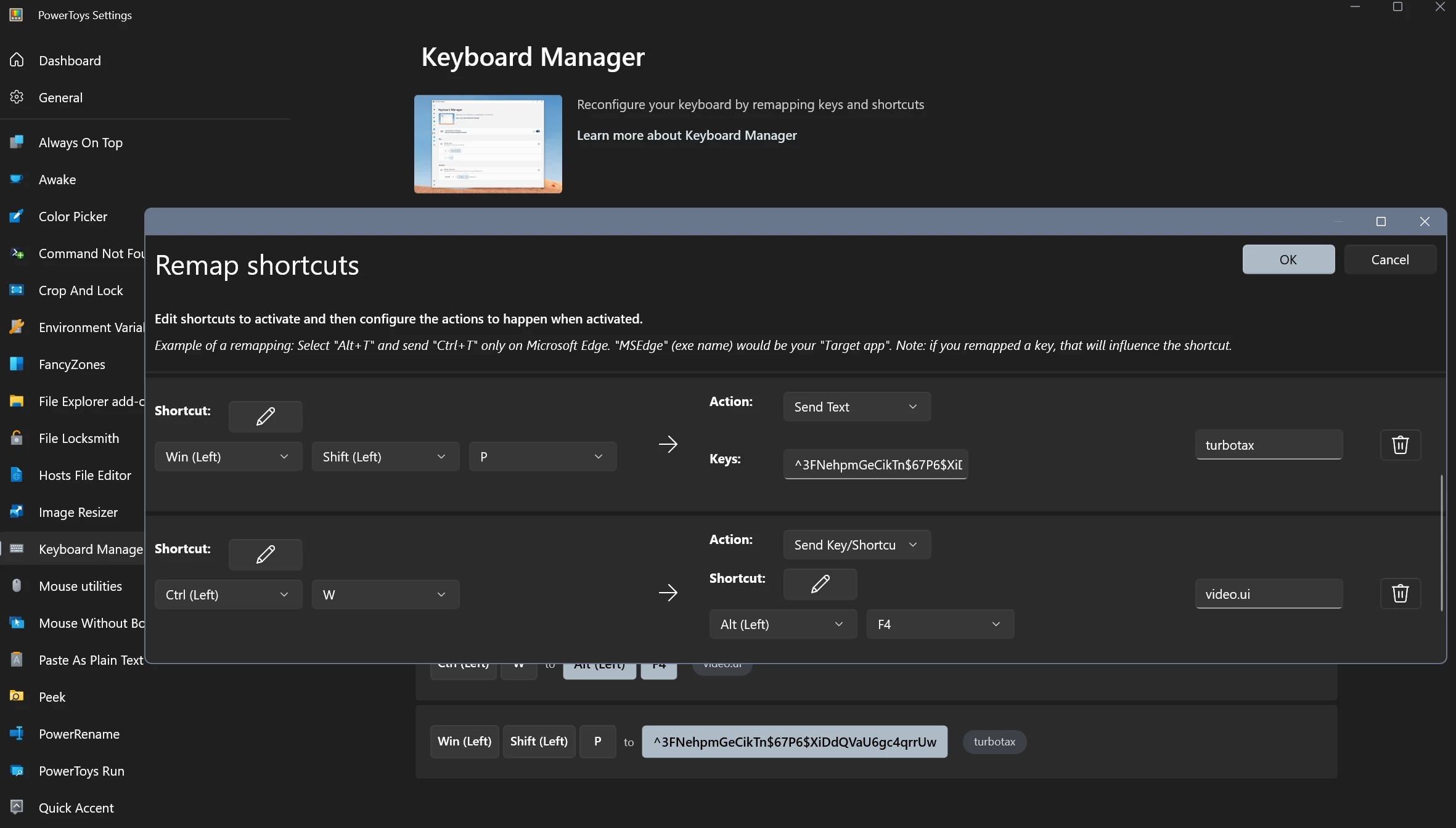Screen dimensions: 1456x828
Task: Click the Keys text field for Send Text
Action: (x=875, y=465)
